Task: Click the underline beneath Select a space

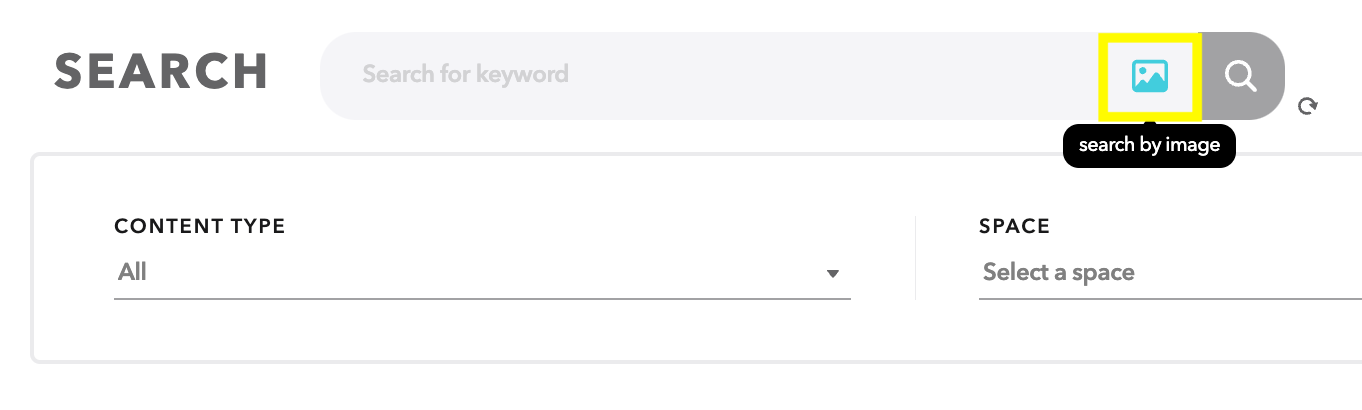Action: [1170, 298]
